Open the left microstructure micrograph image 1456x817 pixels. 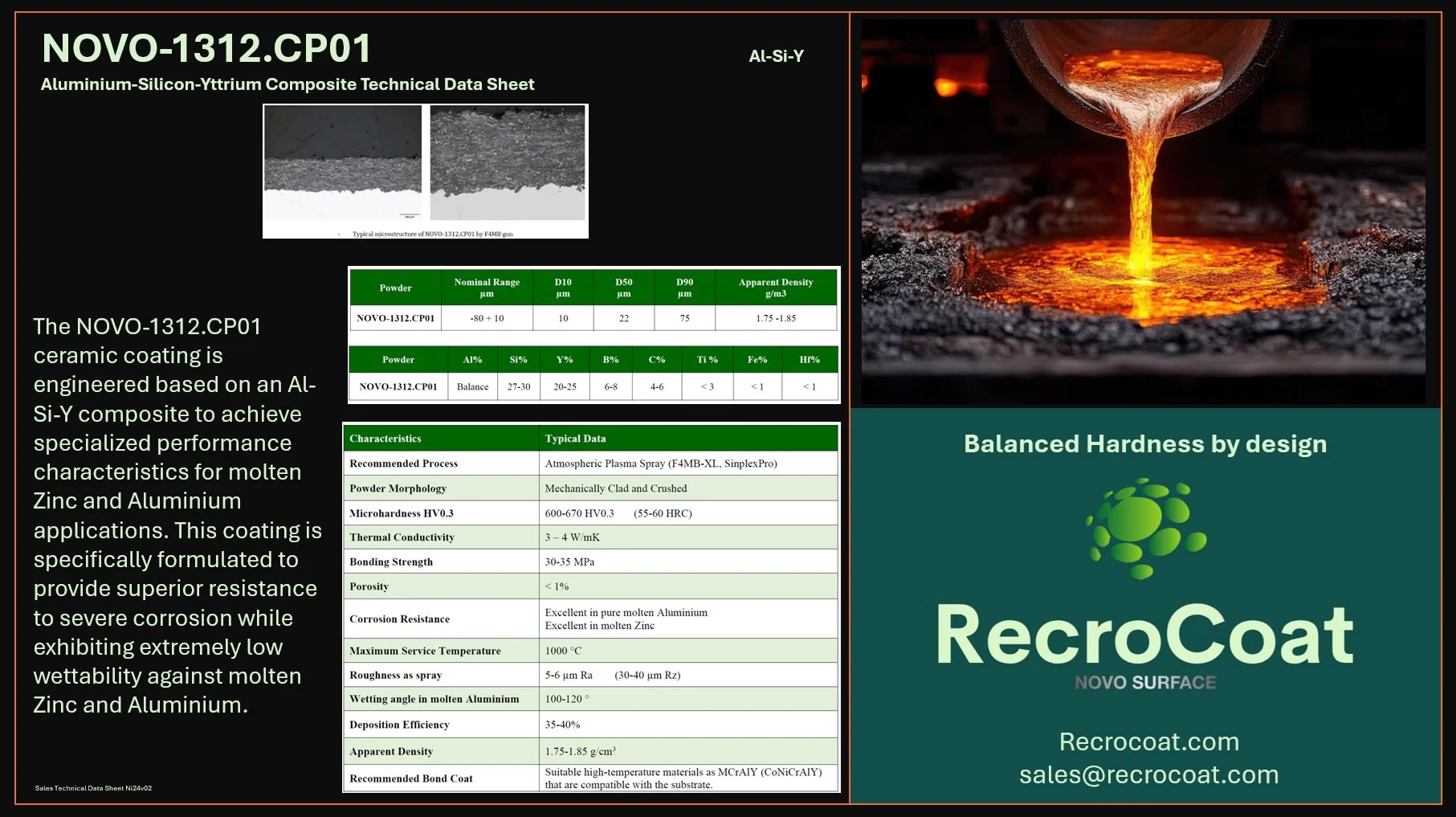pyautogui.click(x=343, y=161)
